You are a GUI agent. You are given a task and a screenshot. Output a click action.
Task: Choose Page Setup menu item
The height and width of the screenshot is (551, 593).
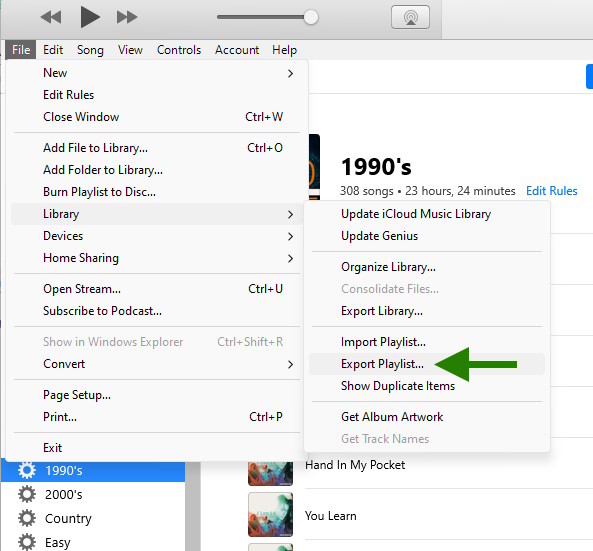157,395
